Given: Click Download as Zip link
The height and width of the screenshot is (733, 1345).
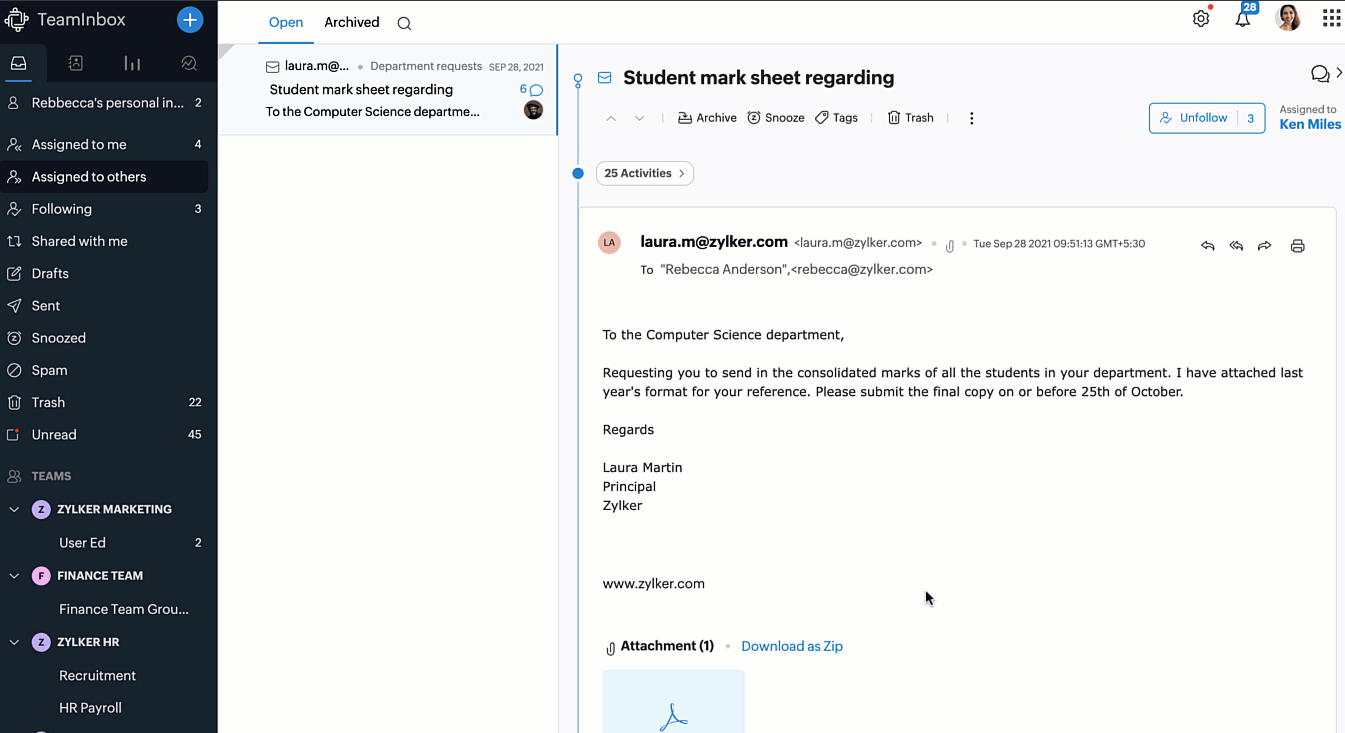Looking at the screenshot, I should coord(792,646).
